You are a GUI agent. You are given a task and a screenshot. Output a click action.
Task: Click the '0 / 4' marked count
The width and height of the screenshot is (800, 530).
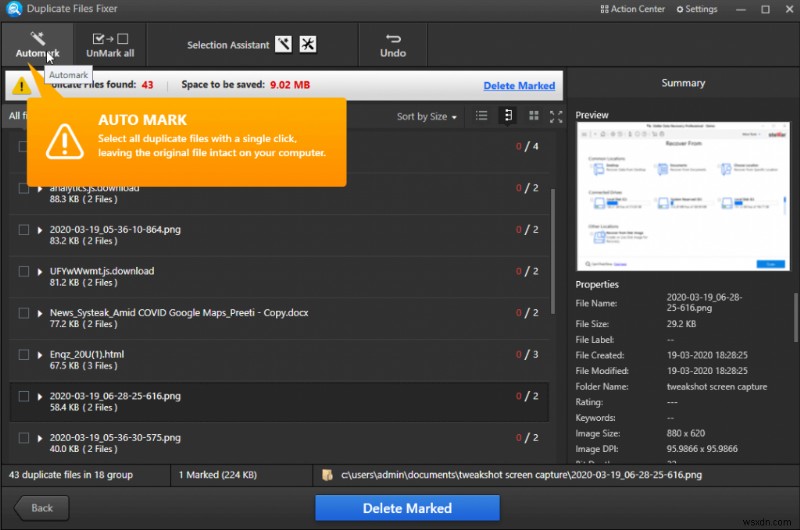click(x=527, y=146)
